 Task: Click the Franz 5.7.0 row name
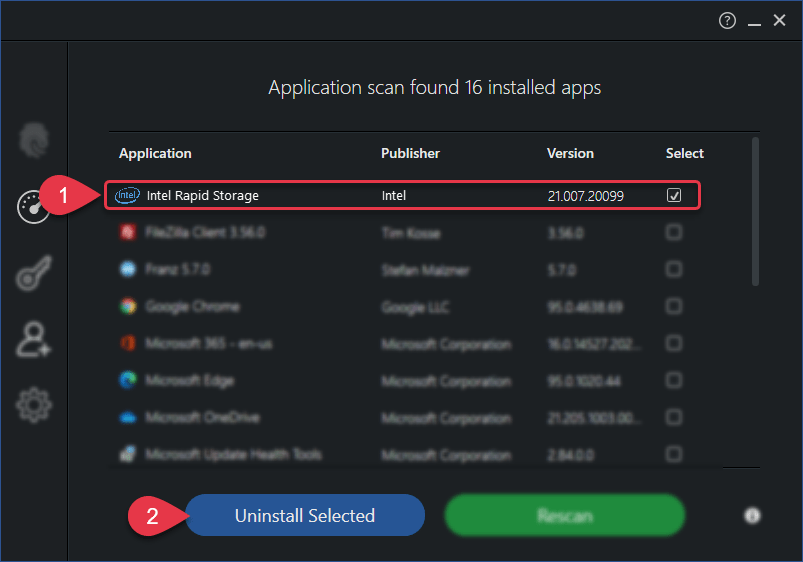pyautogui.click(x=178, y=269)
